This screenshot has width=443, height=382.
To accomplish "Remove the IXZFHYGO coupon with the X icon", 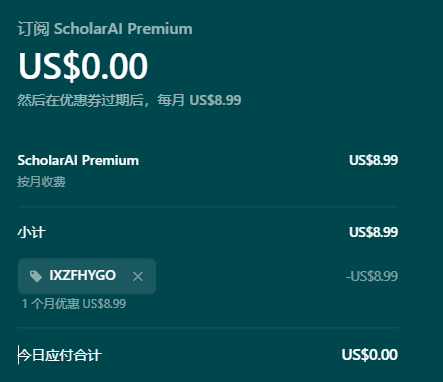I will tap(138, 276).
